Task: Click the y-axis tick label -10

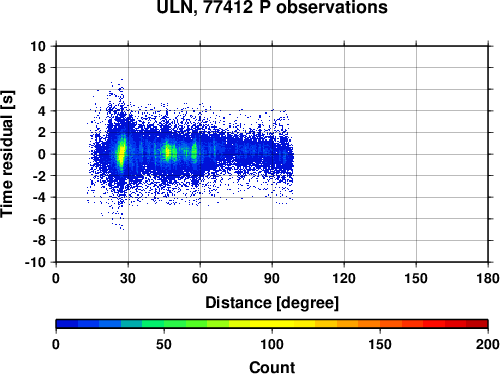Action: tap(36, 262)
